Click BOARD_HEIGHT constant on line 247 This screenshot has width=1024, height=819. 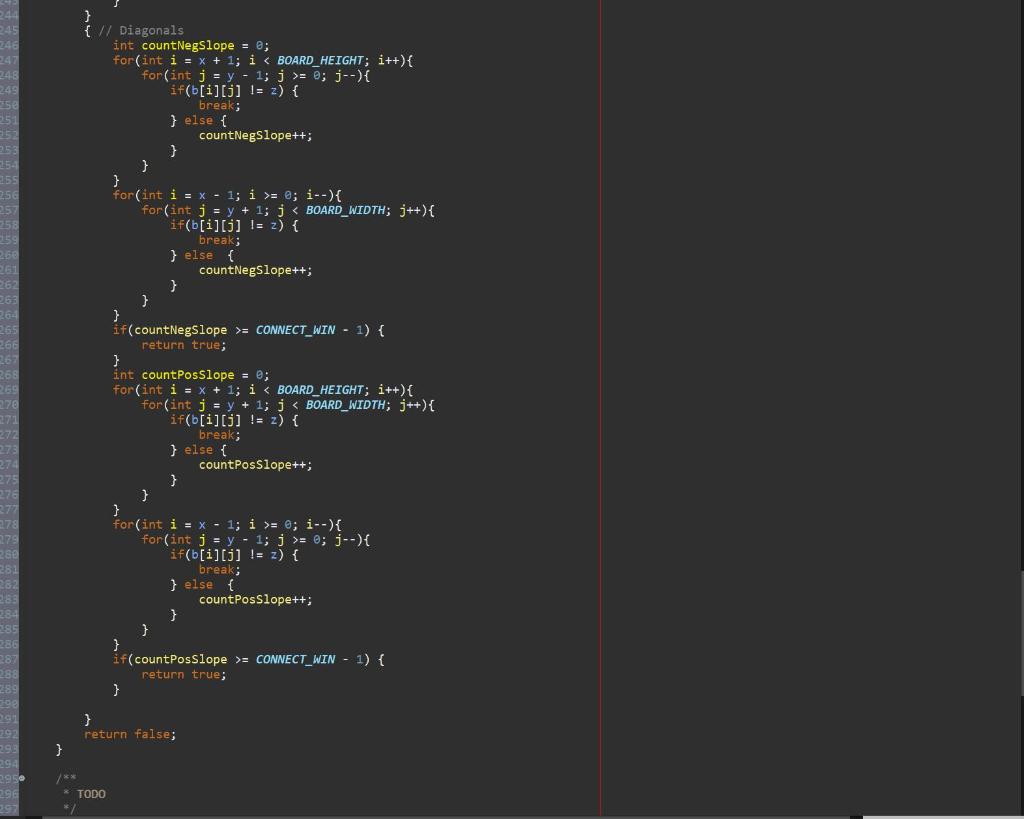[x=320, y=60]
